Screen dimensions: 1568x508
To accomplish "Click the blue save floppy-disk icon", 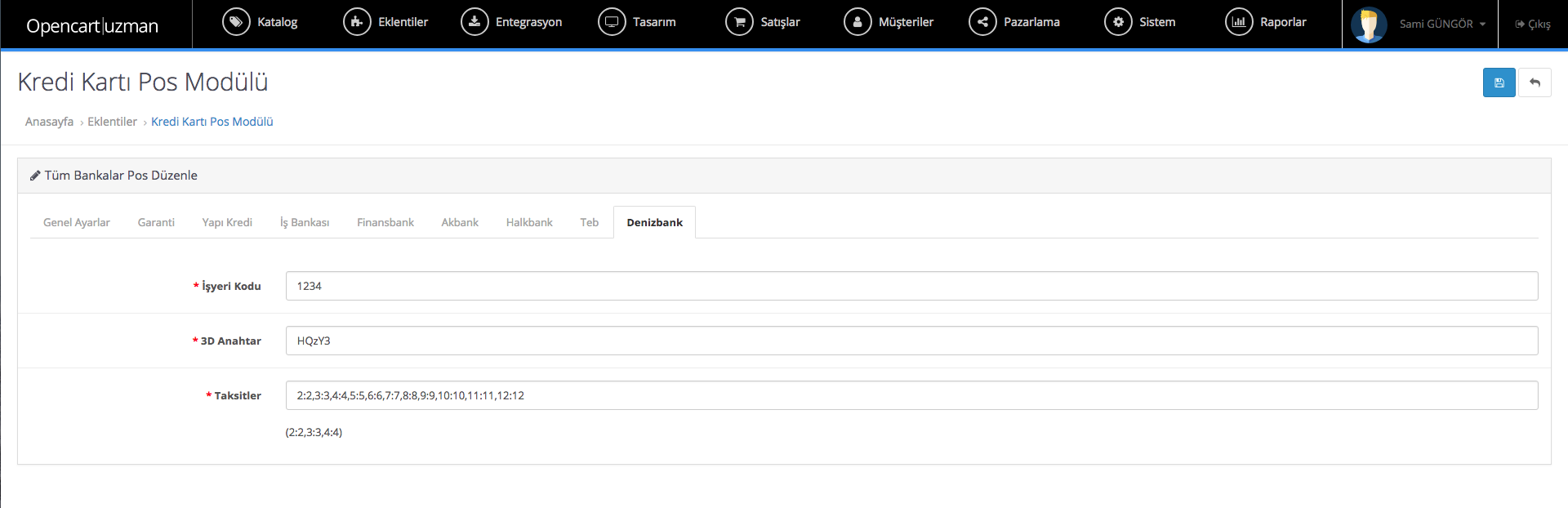I will pyautogui.click(x=1499, y=82).
